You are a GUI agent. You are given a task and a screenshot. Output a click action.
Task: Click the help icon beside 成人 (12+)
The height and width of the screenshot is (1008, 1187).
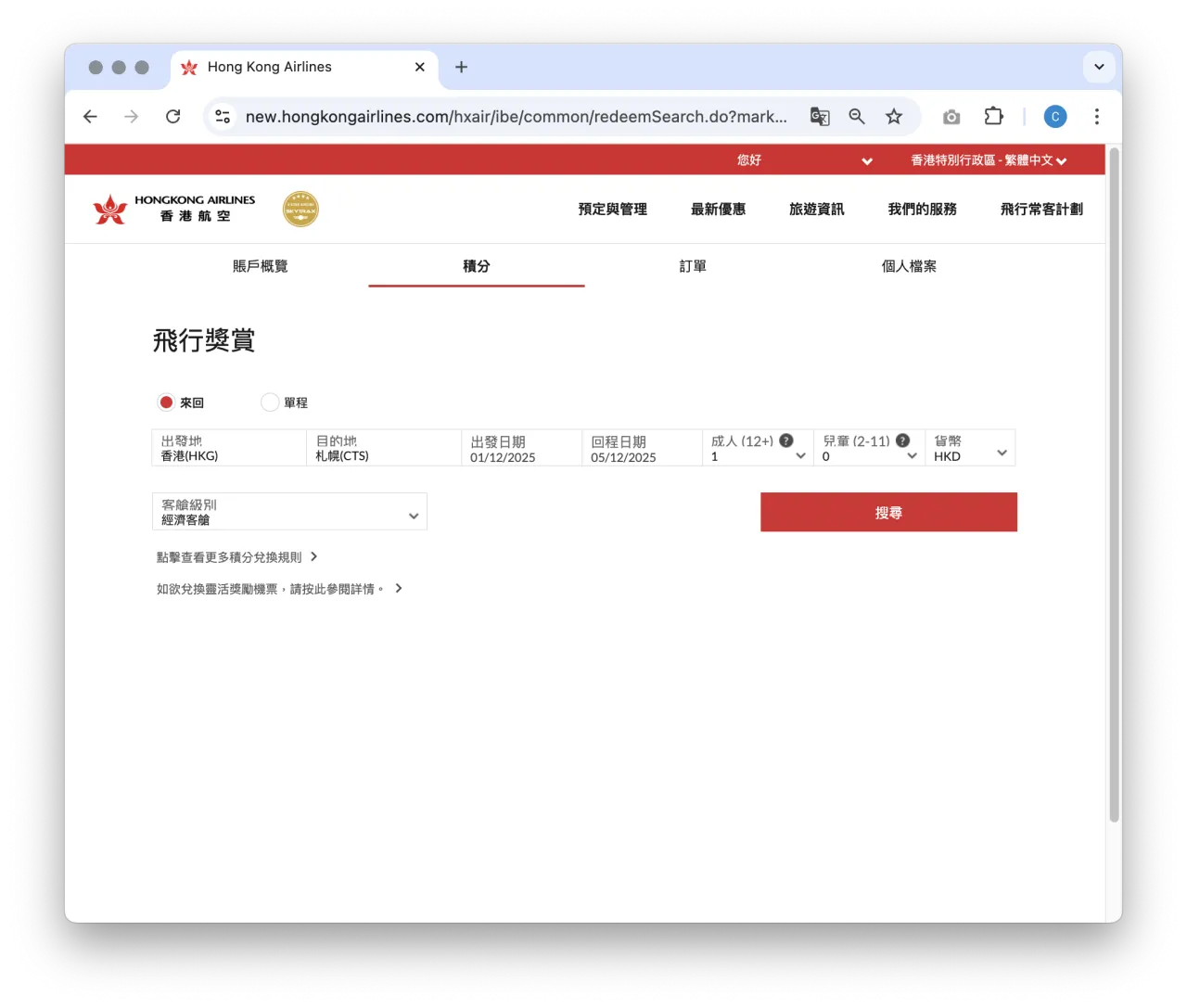tap(785, 440)
